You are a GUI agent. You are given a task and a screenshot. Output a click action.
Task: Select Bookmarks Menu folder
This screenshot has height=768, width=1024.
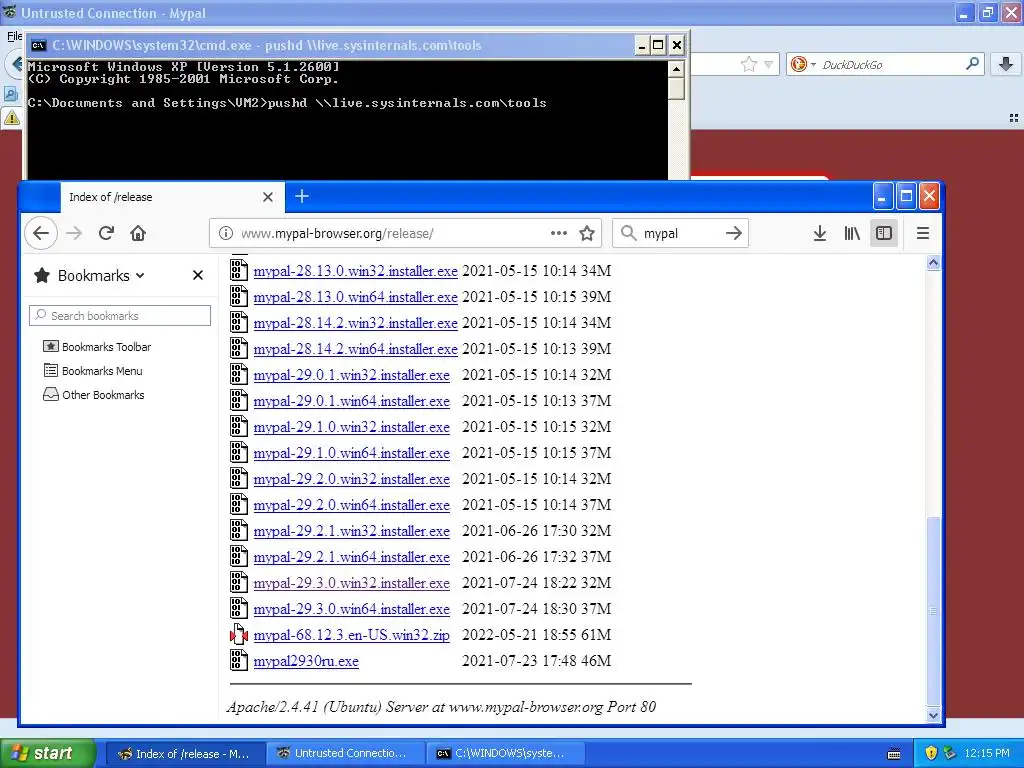(93, 371)
